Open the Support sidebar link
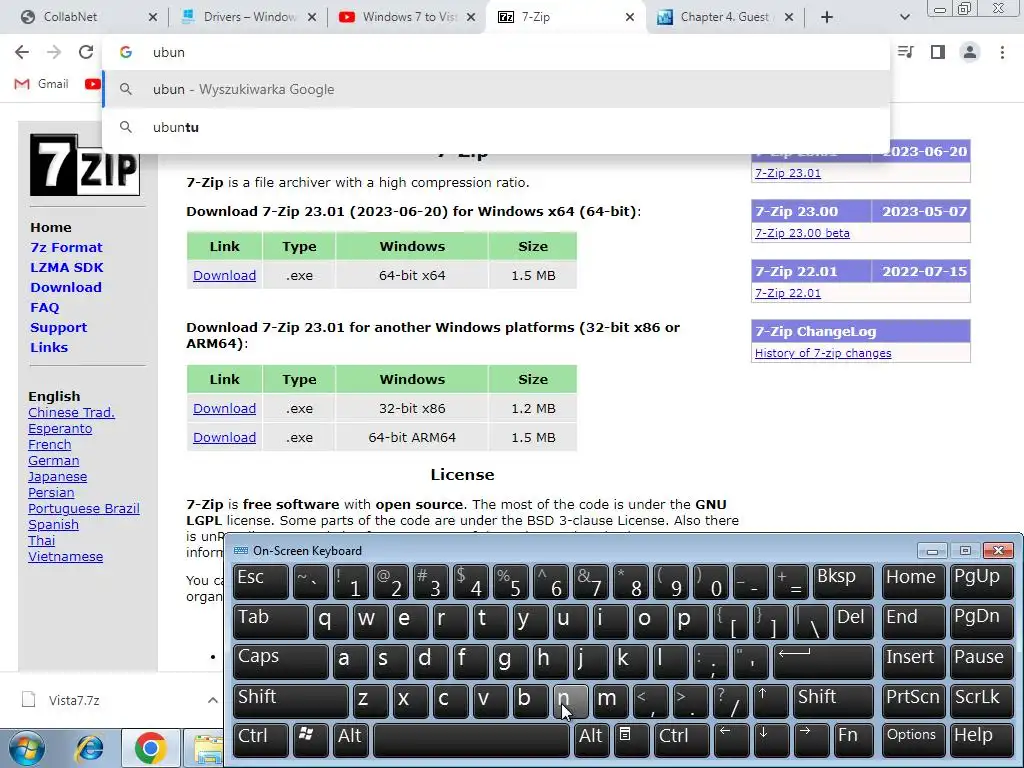 pyautogui.click(x=58, y=327)
